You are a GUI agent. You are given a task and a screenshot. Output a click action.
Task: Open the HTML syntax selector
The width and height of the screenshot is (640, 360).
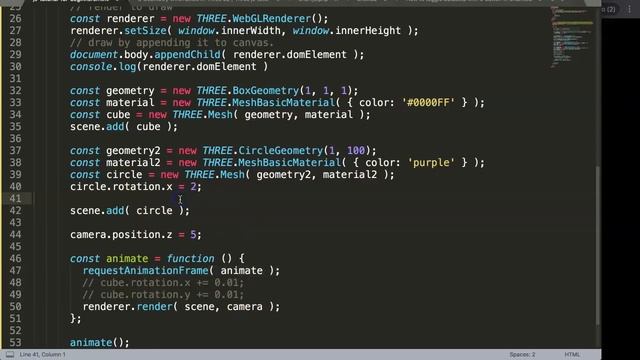click(572, 354)
